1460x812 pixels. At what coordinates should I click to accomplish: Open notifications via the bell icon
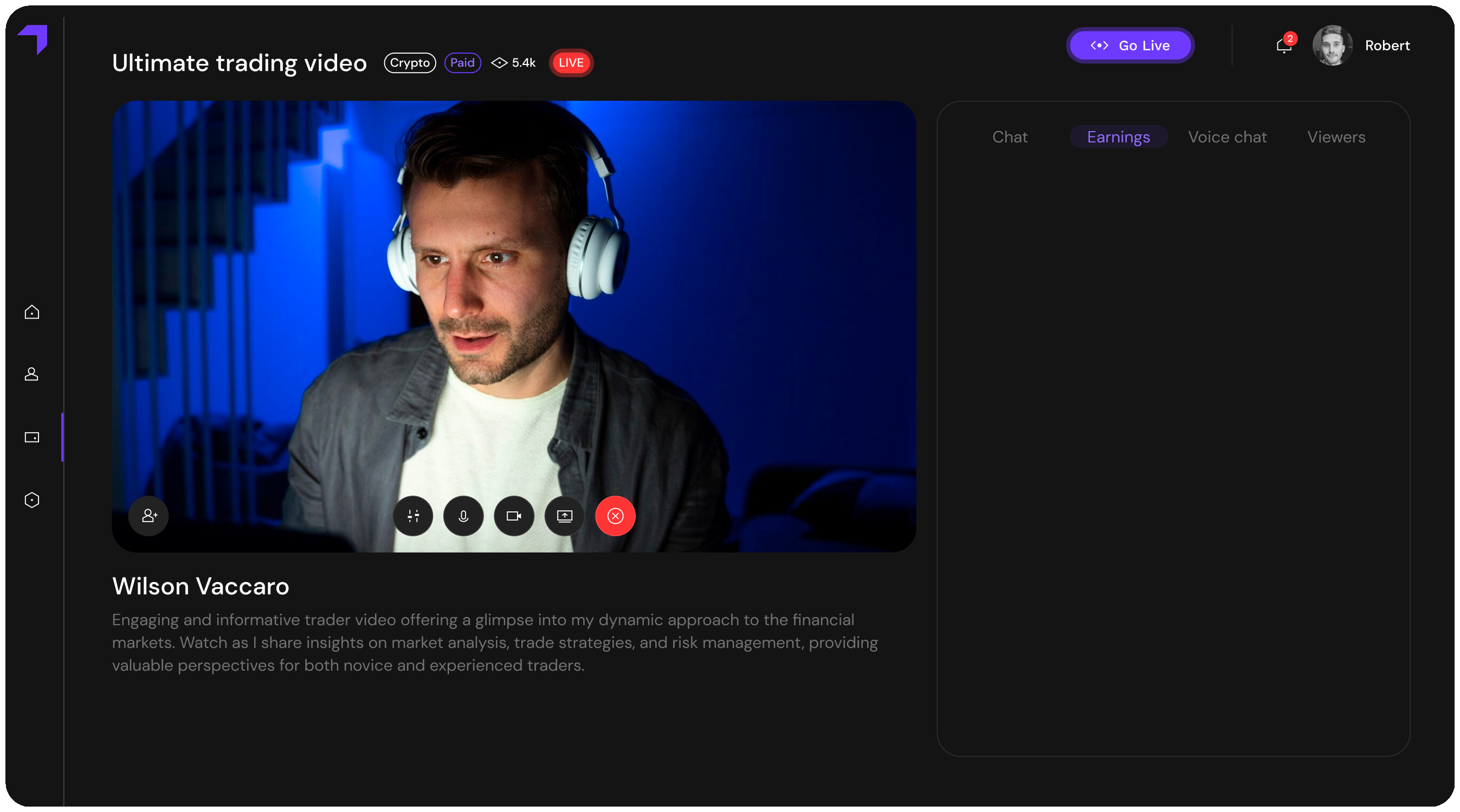tap(1284, 46)
